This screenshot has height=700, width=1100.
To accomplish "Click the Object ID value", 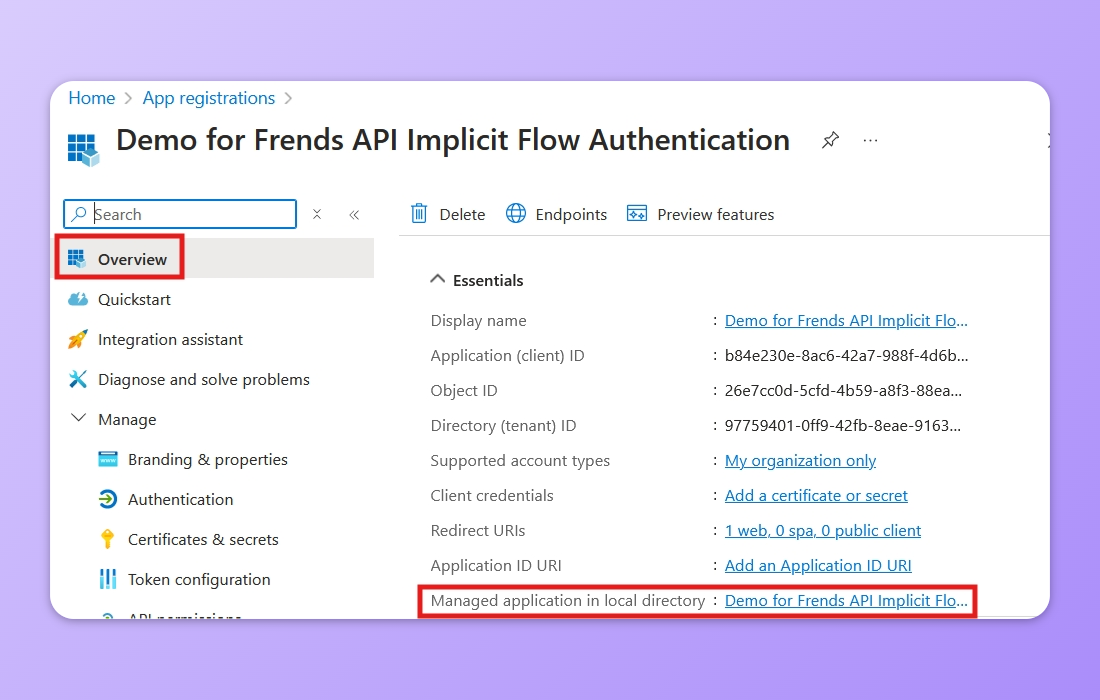I will pos(843,391).
